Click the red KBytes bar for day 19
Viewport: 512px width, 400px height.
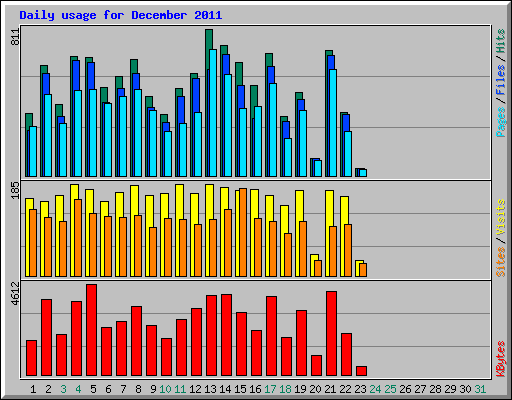tap(302, 343)
